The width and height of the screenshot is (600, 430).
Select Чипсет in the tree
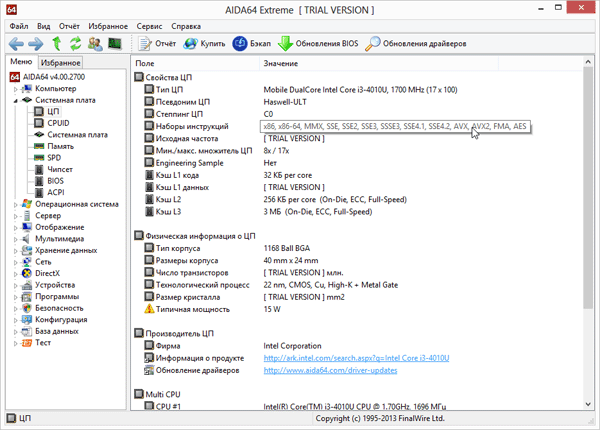click(x=54, y=169)
